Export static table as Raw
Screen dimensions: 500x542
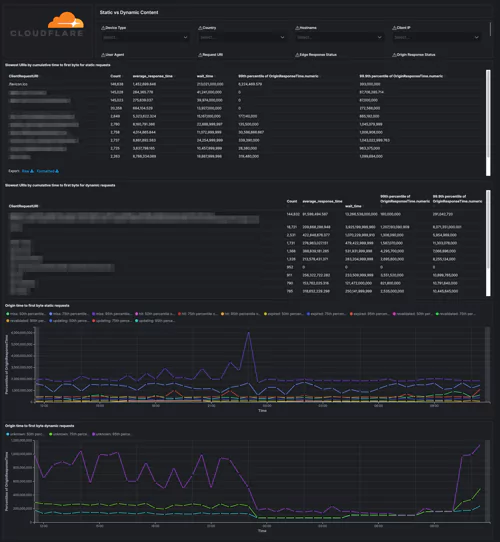pos(28,171)
